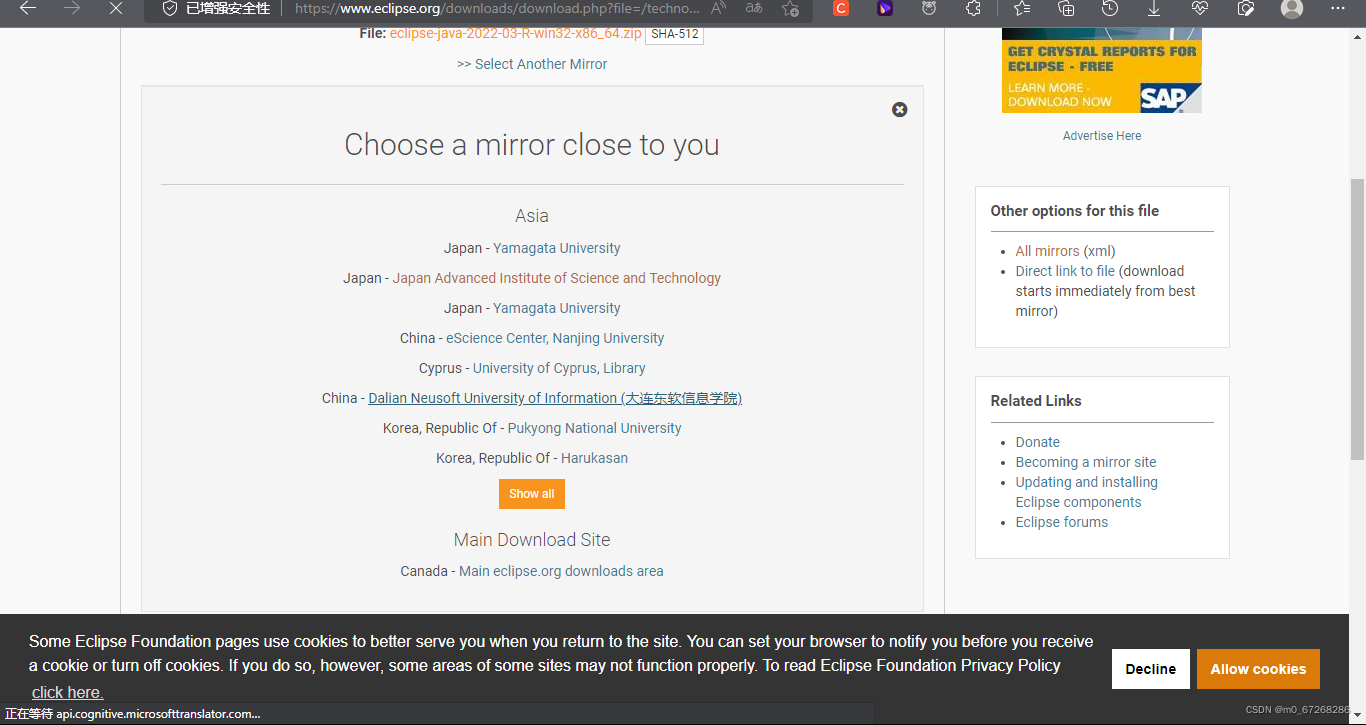The width and height of the screenshot is (1366, 725).
Task: Click the SHA-512 button
Action: click(x=674, y=34)
